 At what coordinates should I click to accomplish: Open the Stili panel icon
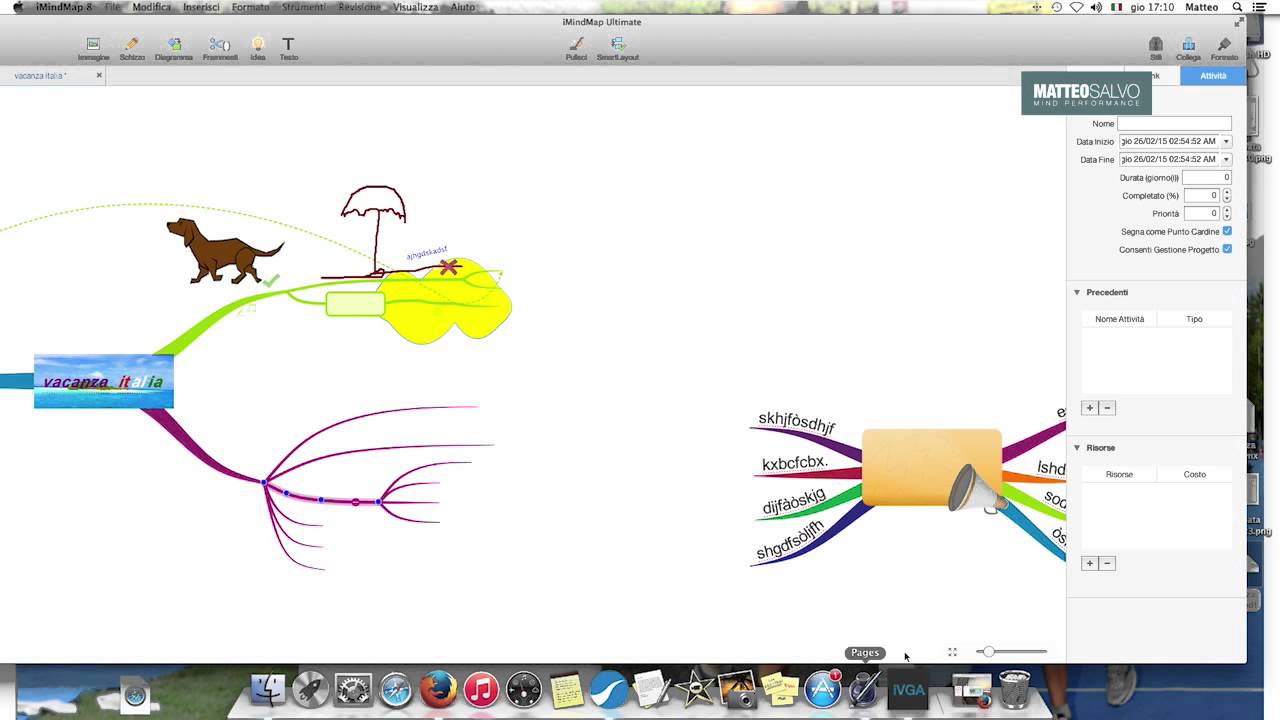point(1156,49)
